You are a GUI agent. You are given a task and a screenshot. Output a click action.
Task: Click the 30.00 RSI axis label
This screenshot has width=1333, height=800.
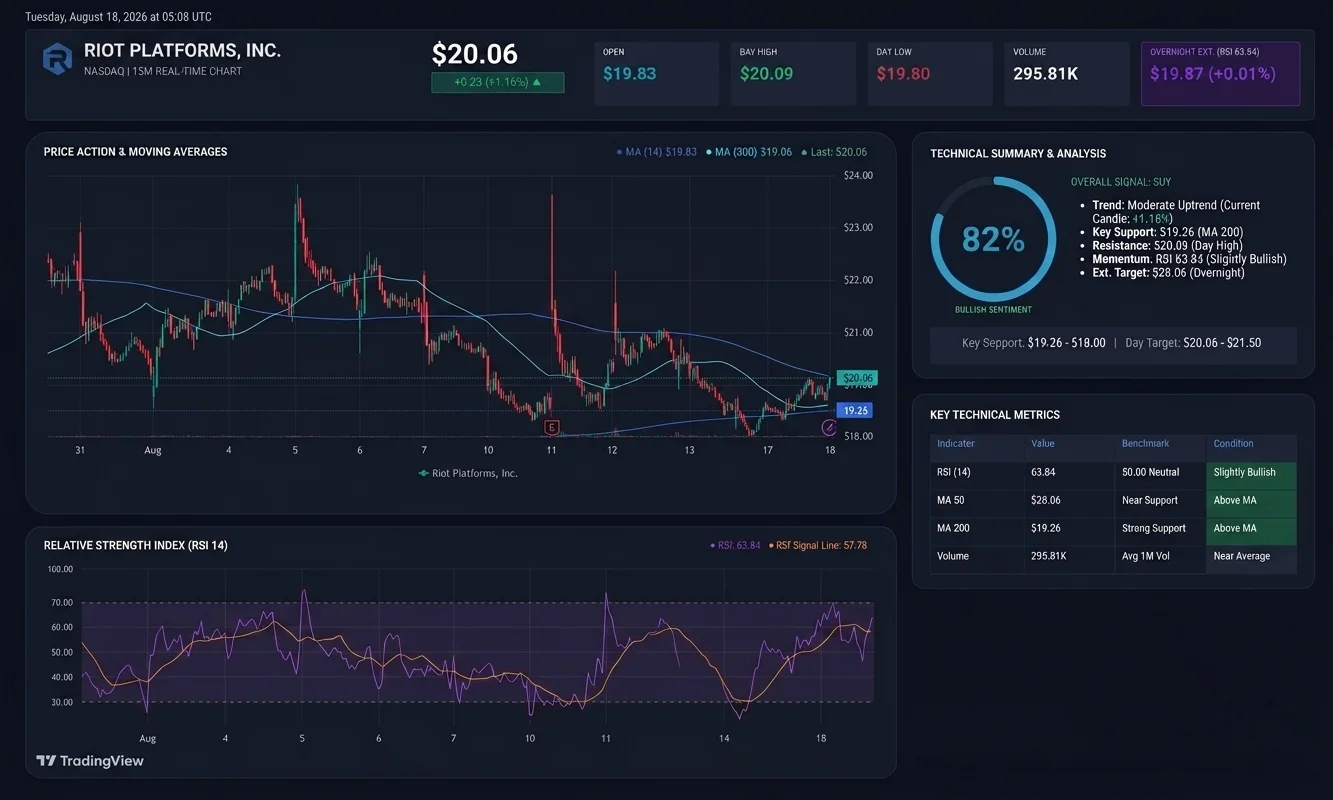click(x=60, y=702)
